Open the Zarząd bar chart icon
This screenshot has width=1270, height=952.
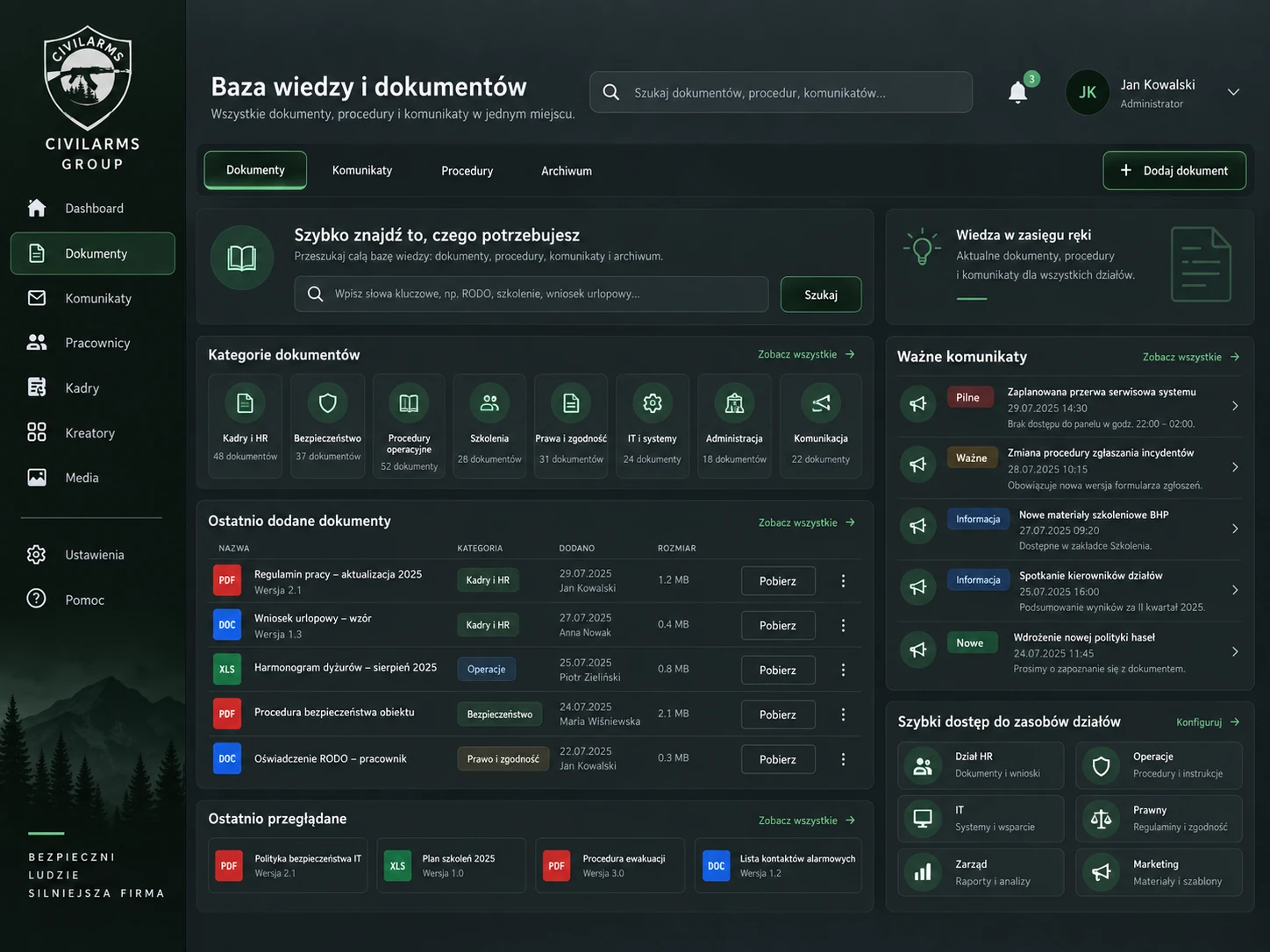click(x=923, y=873)
